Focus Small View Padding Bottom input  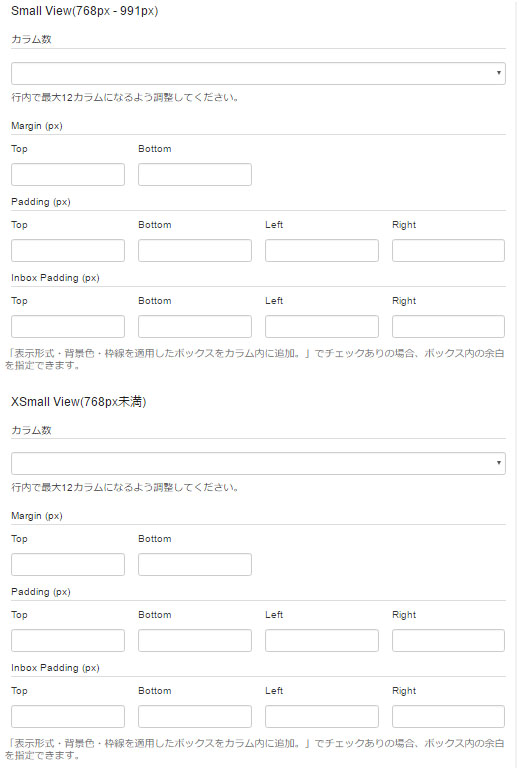click(195, 250)
